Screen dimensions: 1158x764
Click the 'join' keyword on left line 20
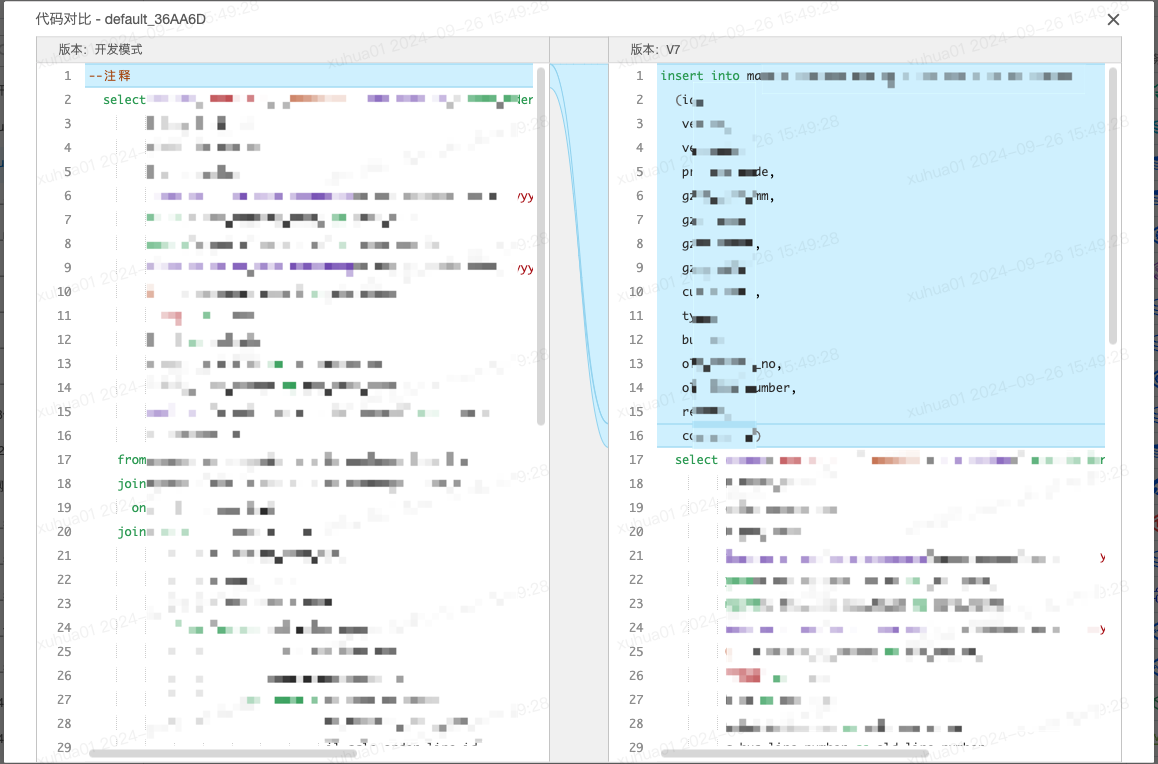point(131,532)
